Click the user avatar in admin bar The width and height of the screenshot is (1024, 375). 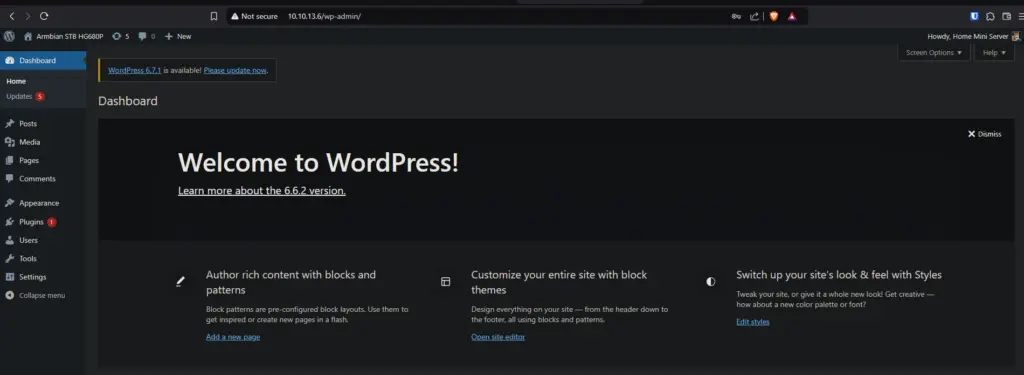(x=1016, y=37)
